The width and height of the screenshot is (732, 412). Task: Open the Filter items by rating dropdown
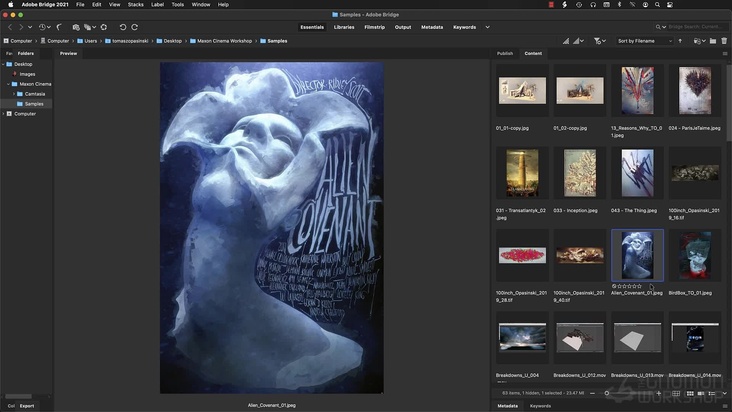600,41
